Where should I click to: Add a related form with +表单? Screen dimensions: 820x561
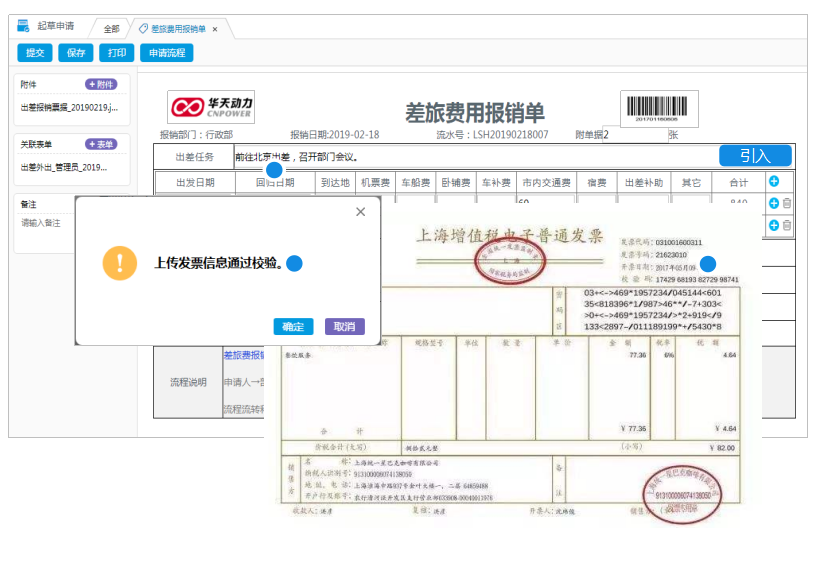(x=101, y=144)
